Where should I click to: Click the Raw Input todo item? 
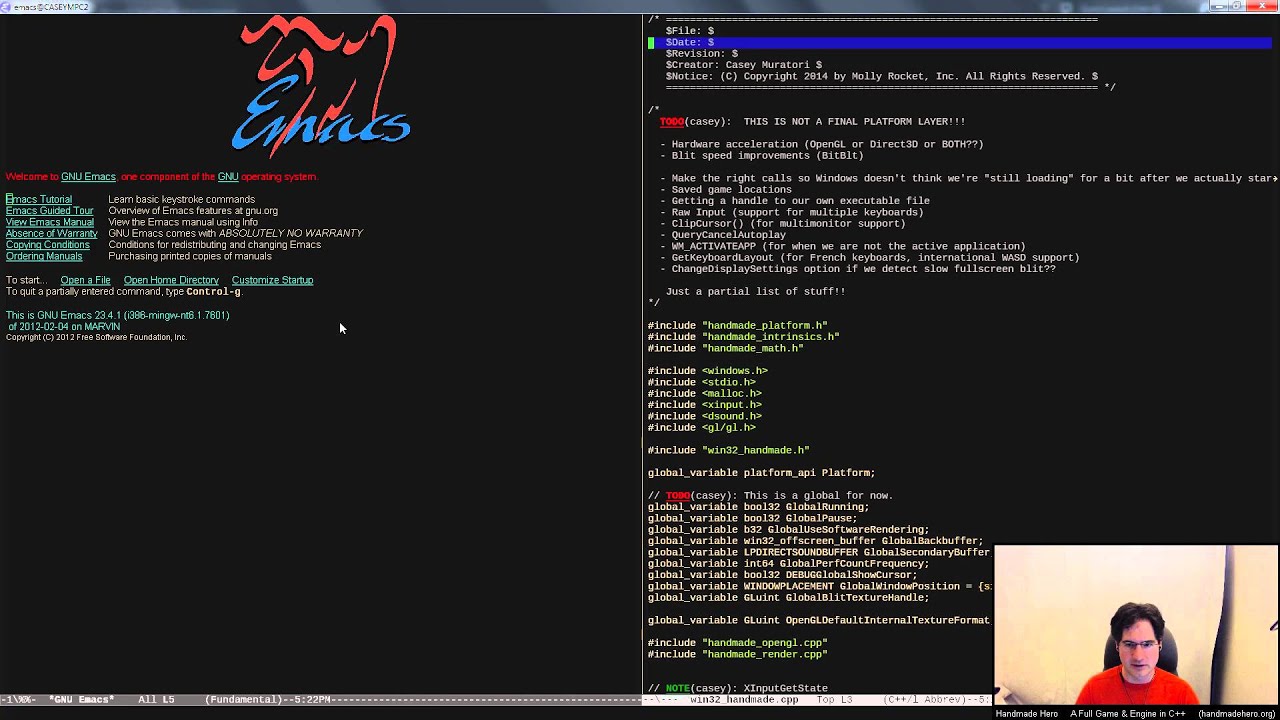pos(792,212)
